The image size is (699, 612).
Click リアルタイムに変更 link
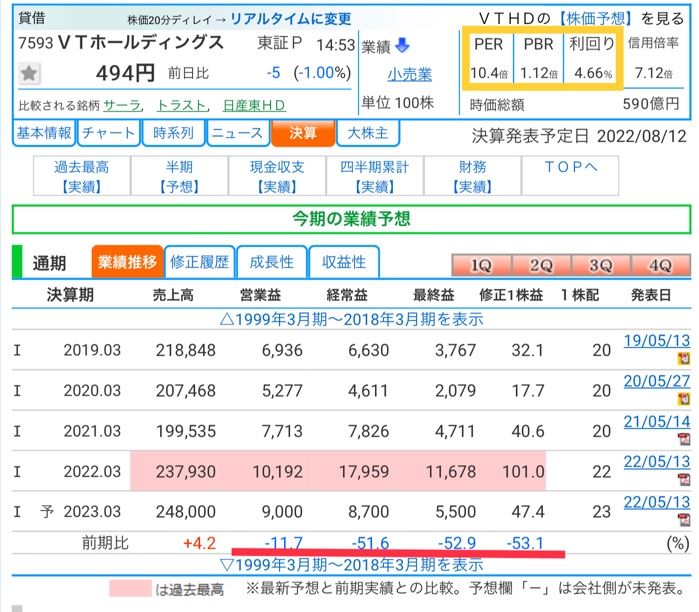click(291, 19)
